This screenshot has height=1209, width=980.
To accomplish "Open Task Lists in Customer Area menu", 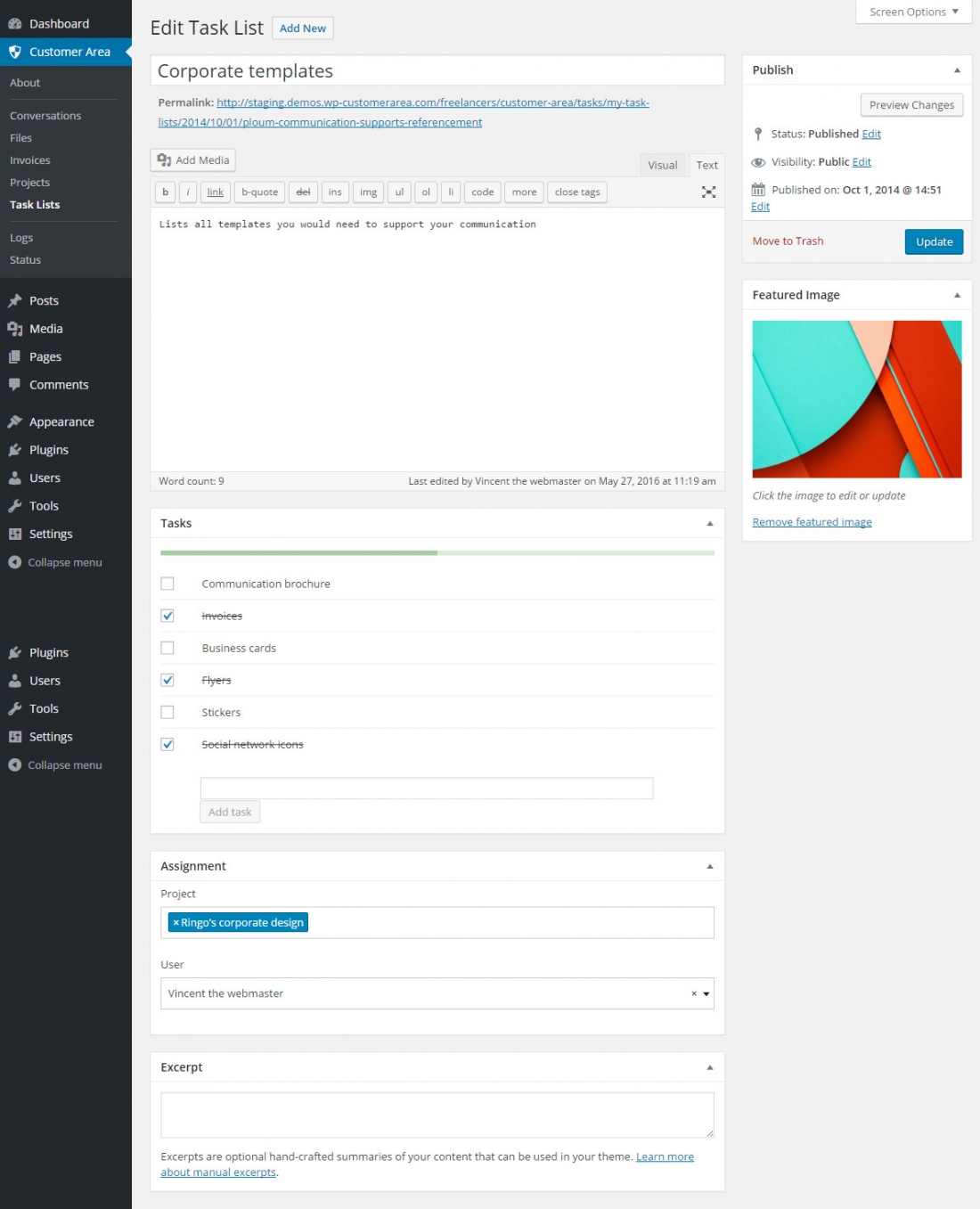I will click(35, 204).
